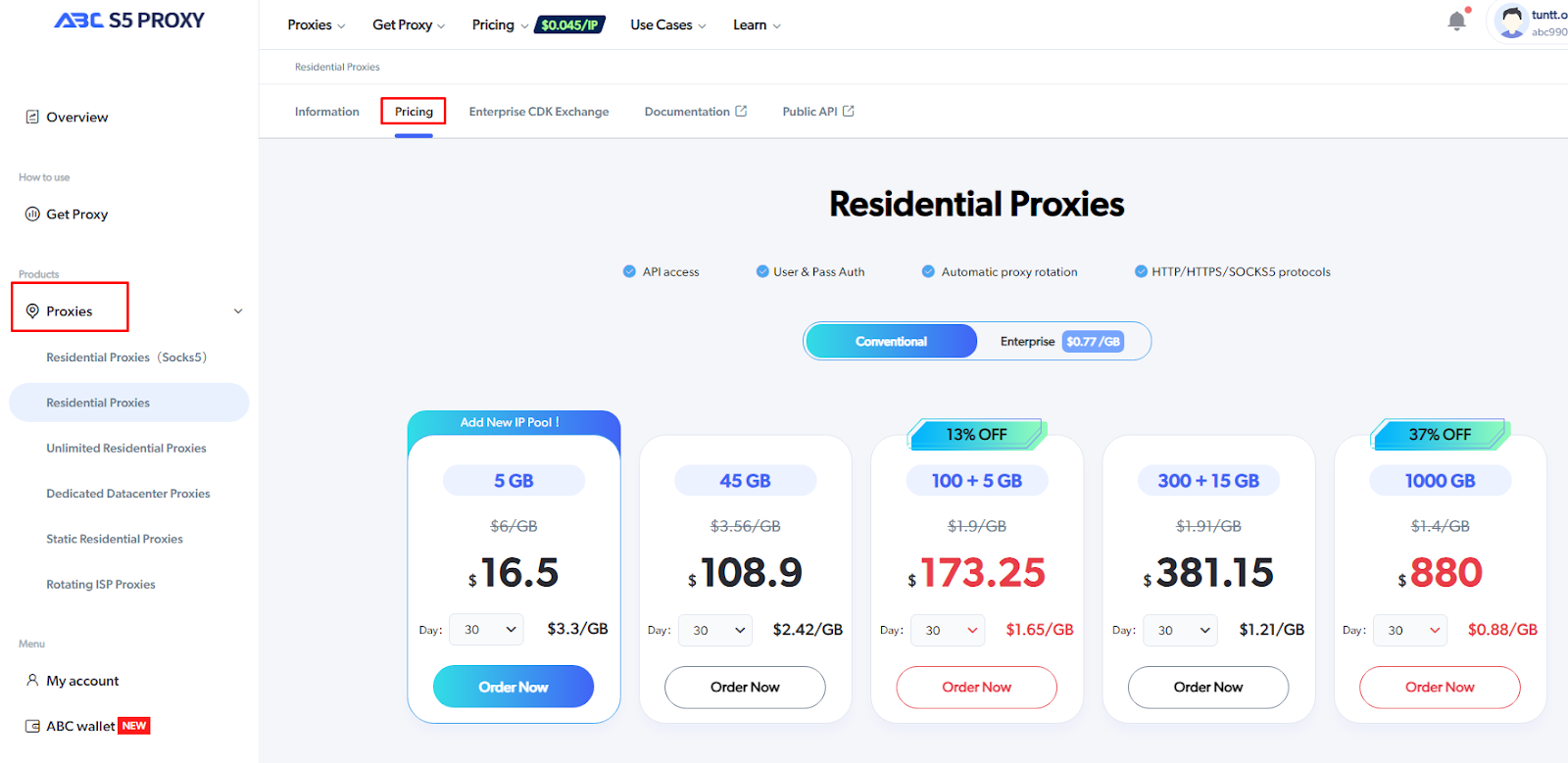The height and width of the screenshot is (763, 1568).
Task: Order Now on the 45 GB plan
Action: point(745,687)
